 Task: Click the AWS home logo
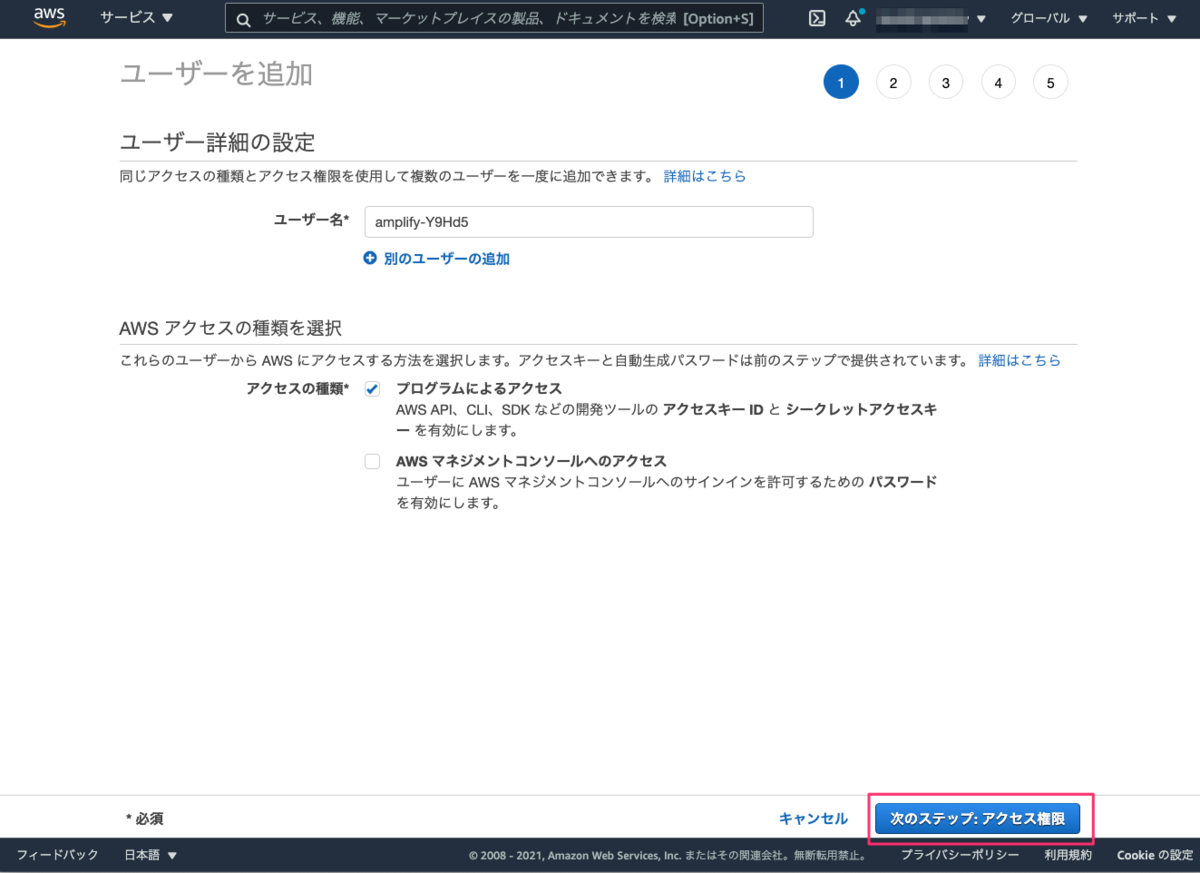(x=49, y=17)
